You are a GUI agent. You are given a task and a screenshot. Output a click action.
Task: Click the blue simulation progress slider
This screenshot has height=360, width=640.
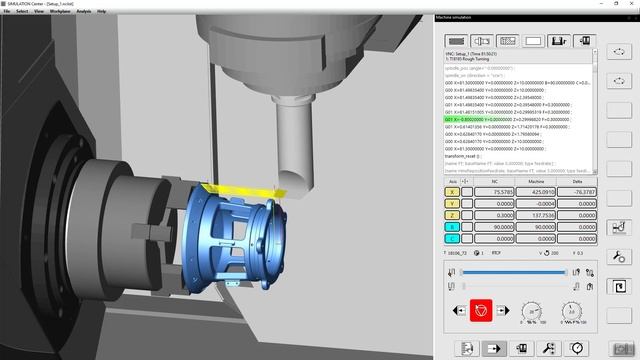pos(514,272)
